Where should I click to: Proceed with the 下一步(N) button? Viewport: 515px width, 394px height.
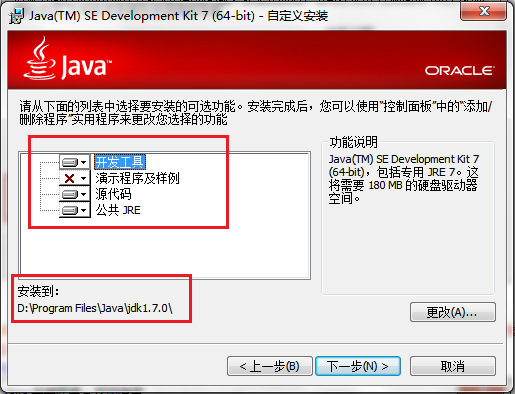tap(358, 366)
